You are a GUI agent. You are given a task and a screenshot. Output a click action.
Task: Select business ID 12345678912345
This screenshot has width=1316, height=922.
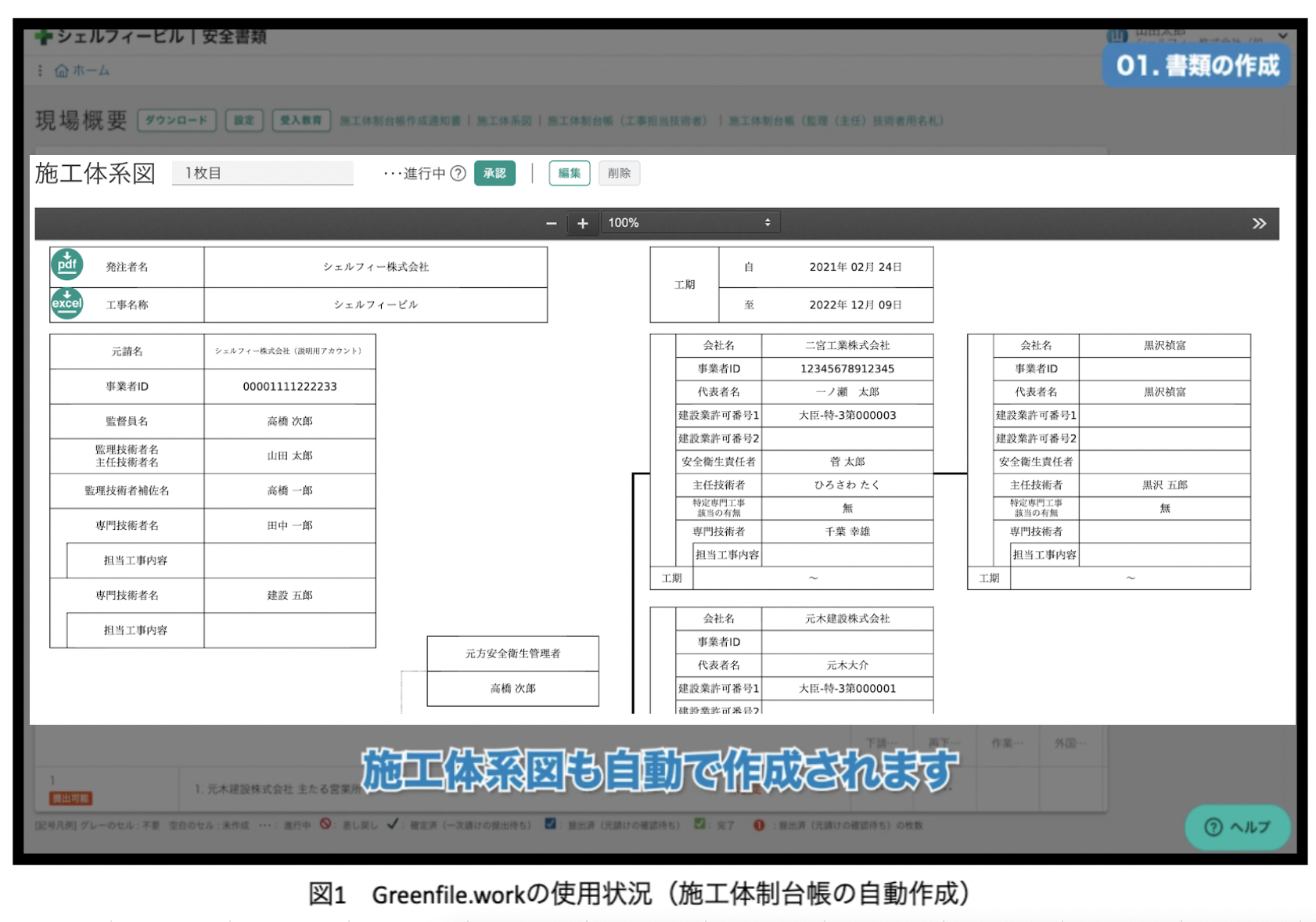(847, 369)
